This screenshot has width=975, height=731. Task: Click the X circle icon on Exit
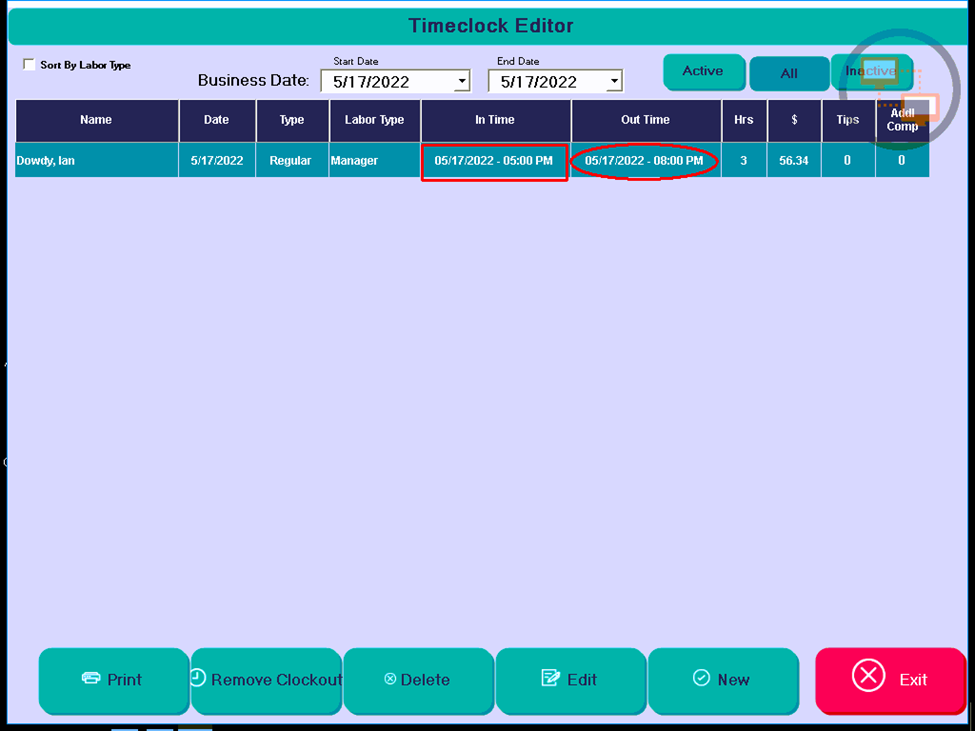click(868, 675)
